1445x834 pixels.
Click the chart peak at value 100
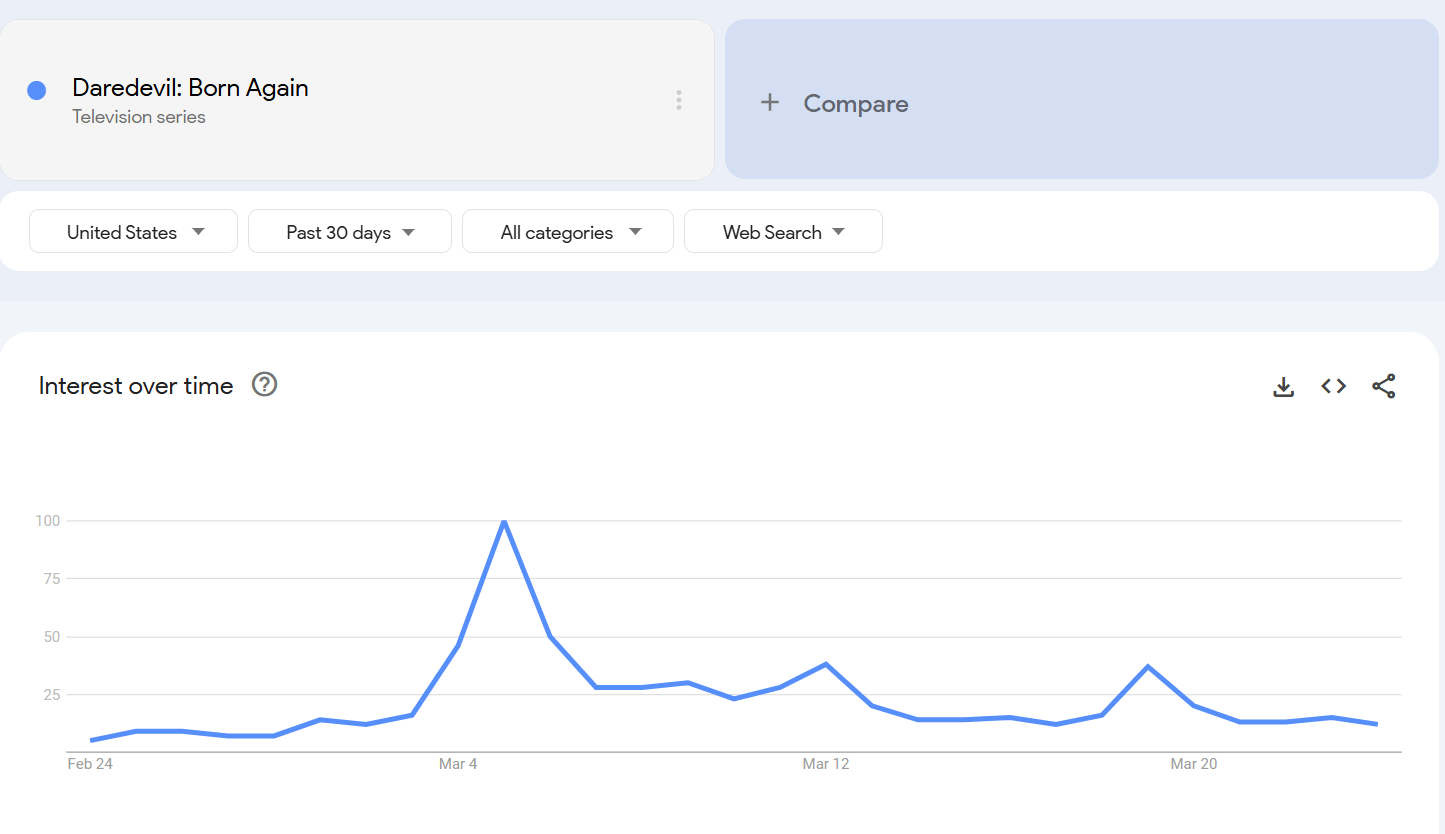coord(504,521)
